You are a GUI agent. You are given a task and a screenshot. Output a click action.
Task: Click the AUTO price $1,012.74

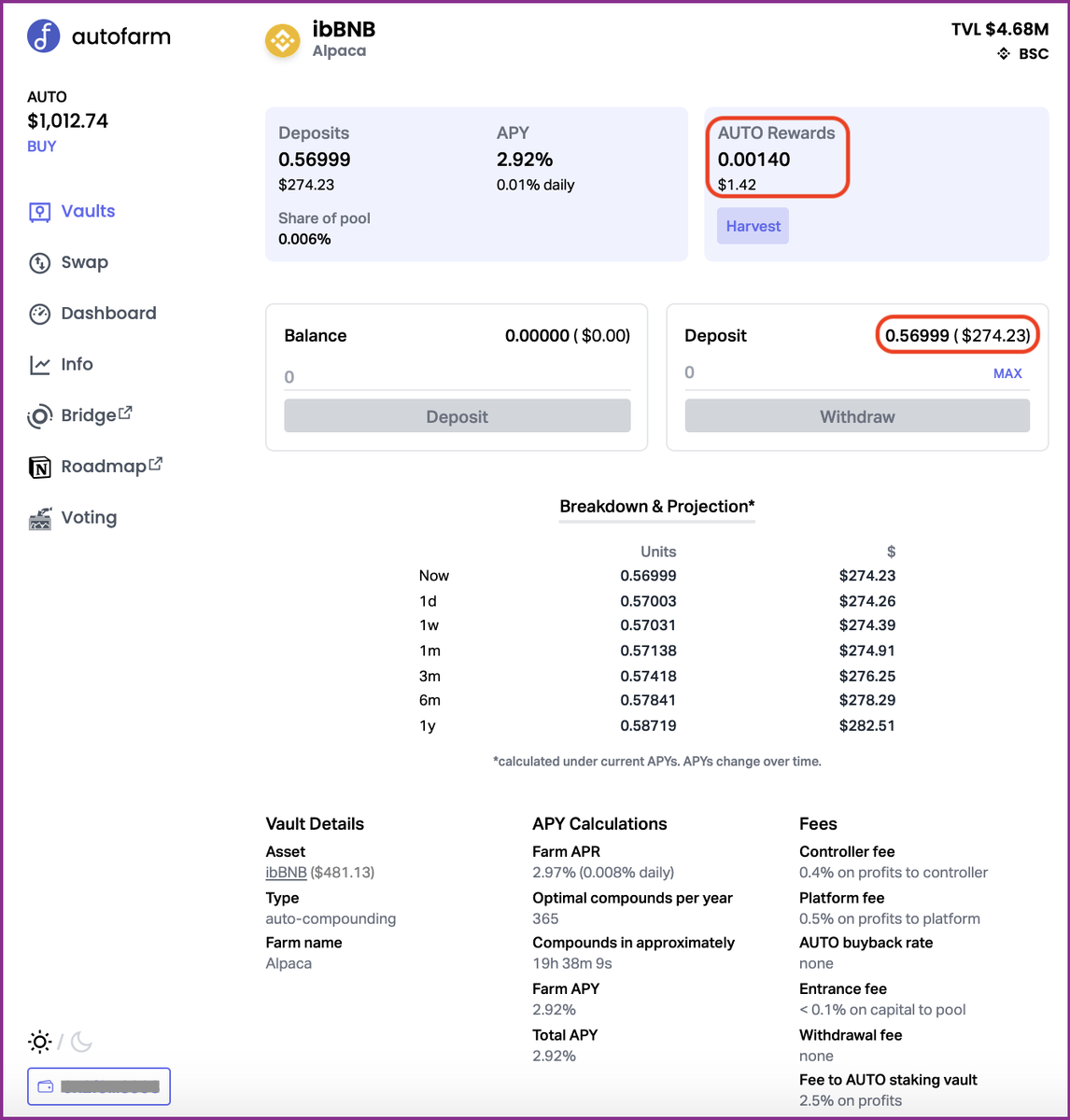(x=68, y=121)
